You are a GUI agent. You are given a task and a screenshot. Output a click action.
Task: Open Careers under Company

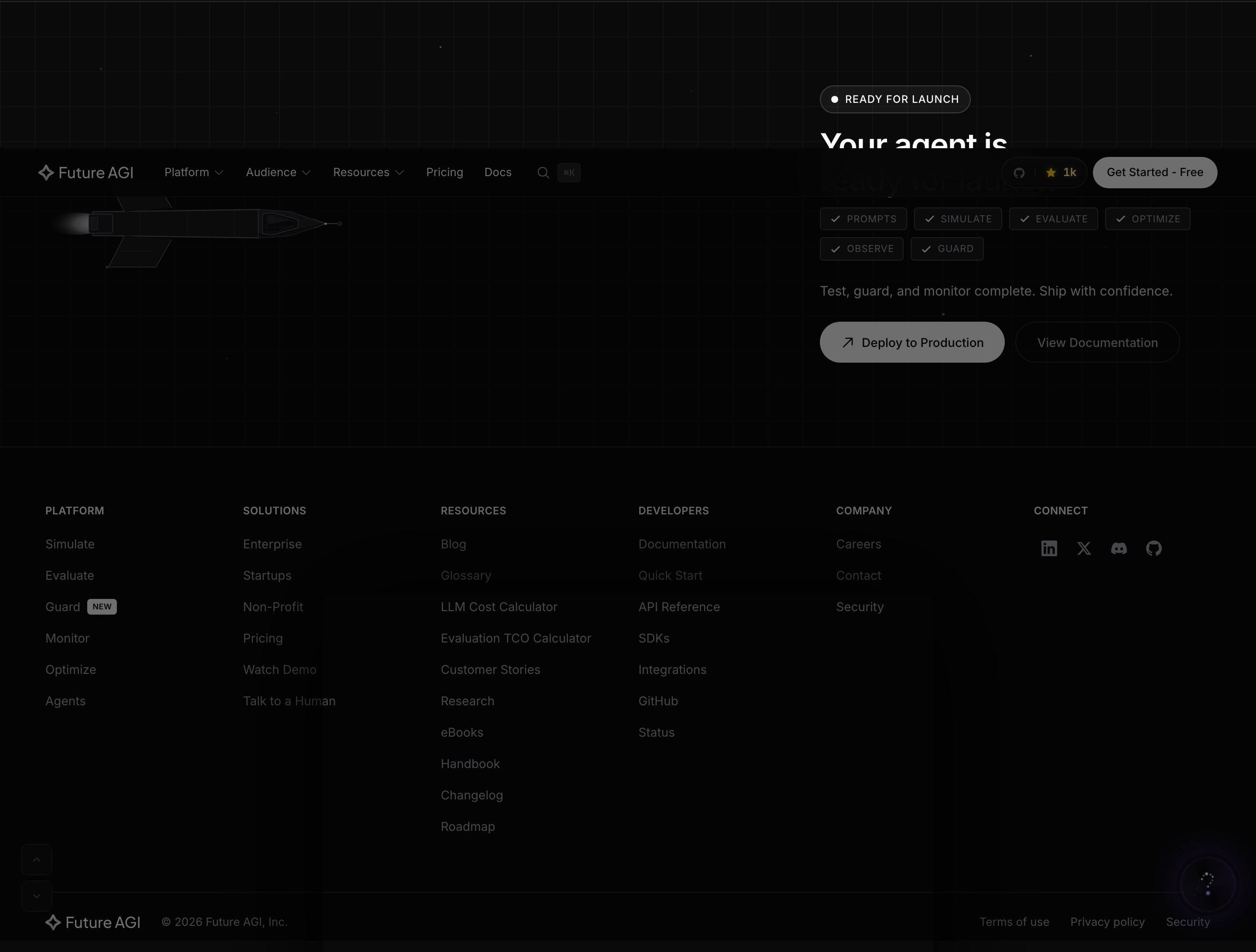[x=859, y=544]
